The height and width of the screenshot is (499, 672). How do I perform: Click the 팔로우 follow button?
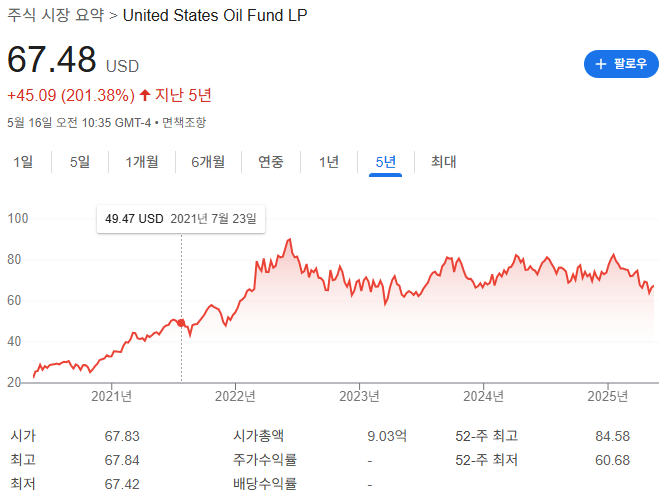pyautogui.click(x=621, y=64)
